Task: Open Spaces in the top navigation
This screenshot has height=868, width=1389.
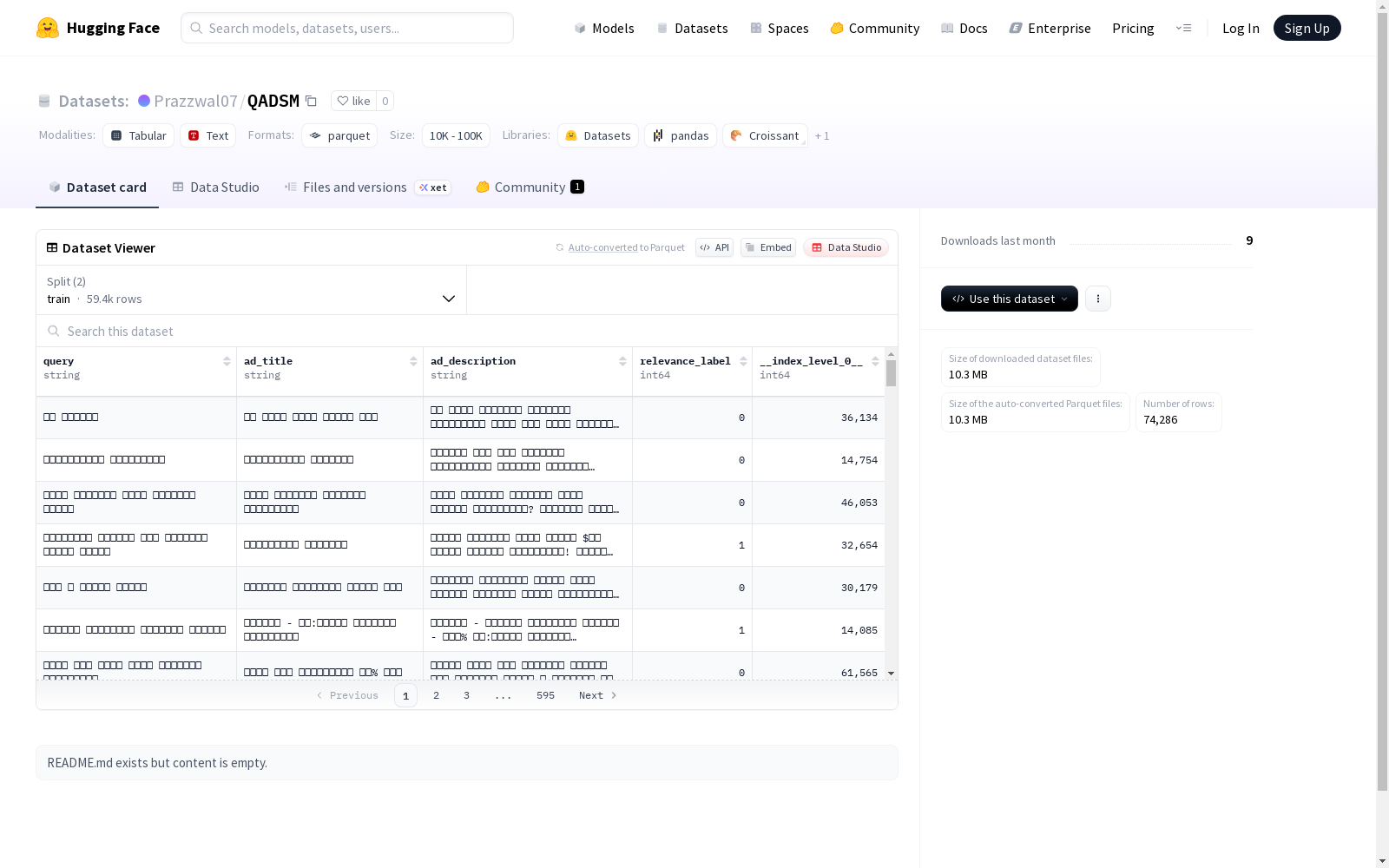Action: pos(780,28)
